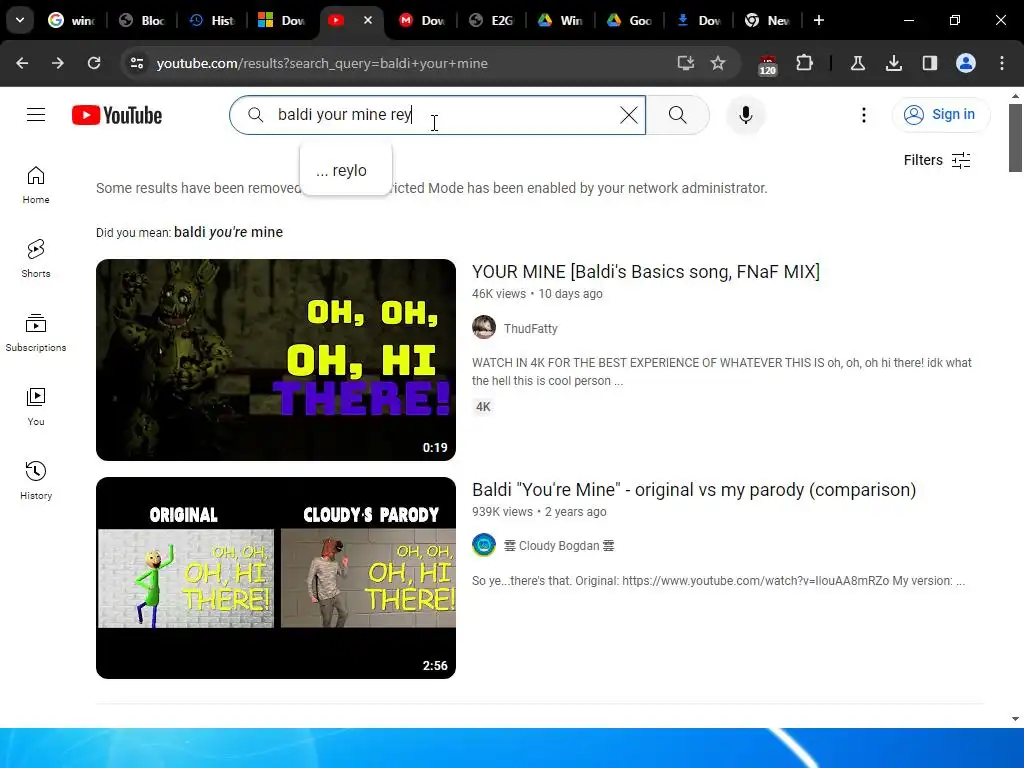Clear the search box with X

pos(628,115)
